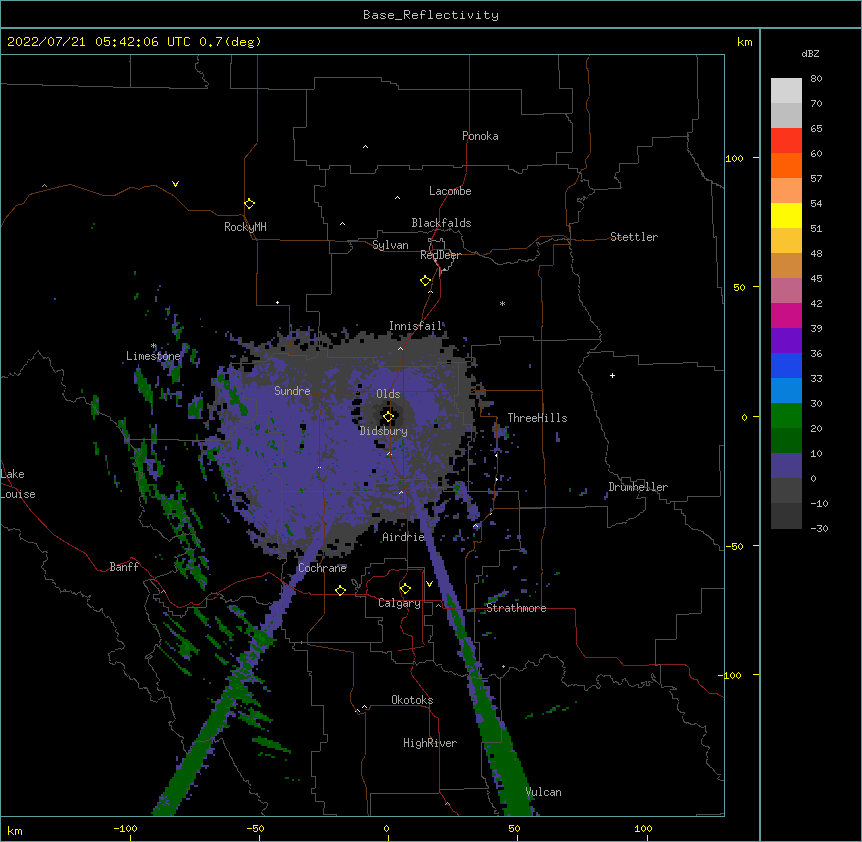Click the slate purple 0-10 dBZ legend swatch
Screen dimensions: 862x842
(x=786, y=466)
